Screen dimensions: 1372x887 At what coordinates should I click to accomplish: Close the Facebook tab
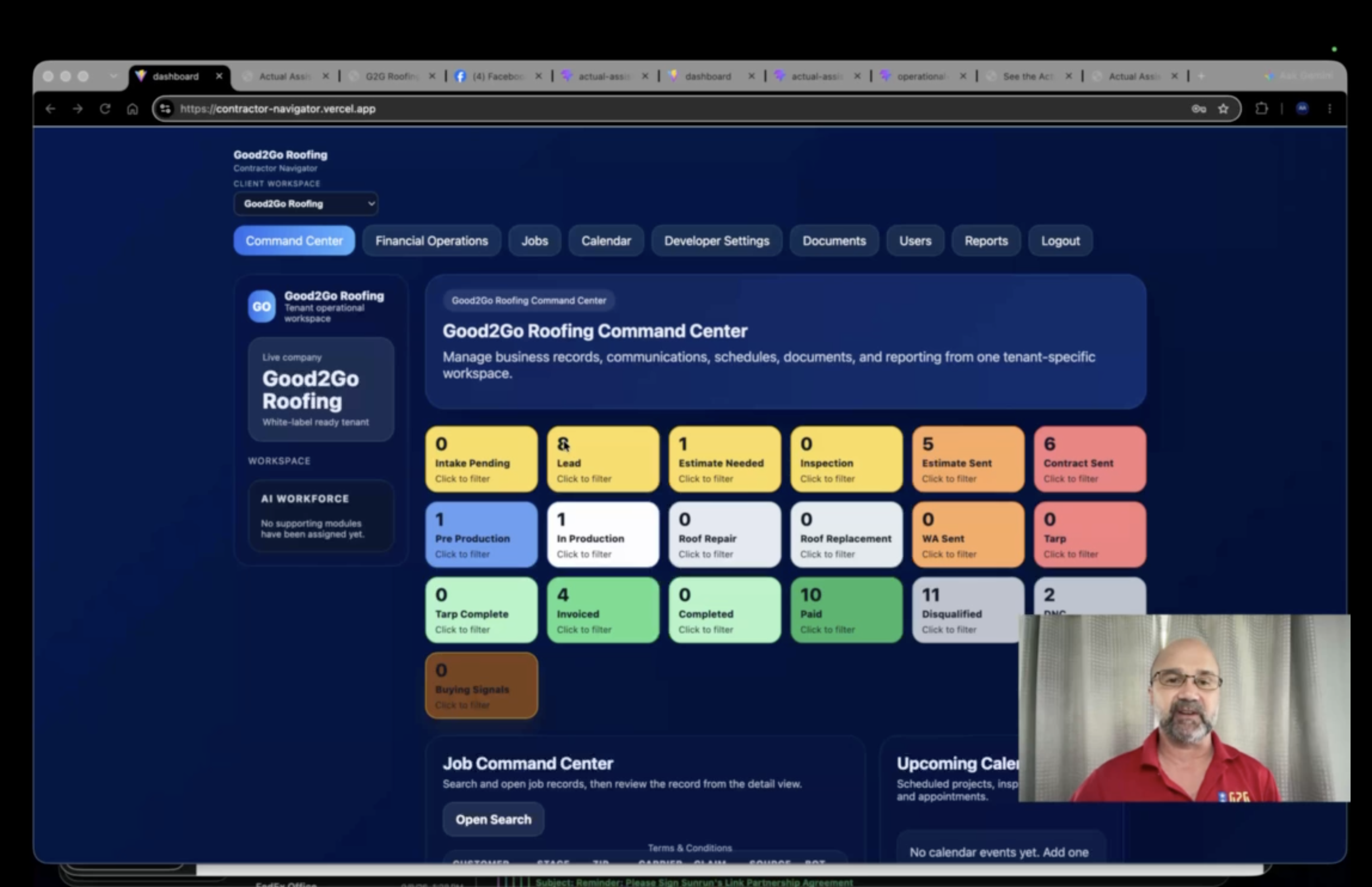point(538,75)
